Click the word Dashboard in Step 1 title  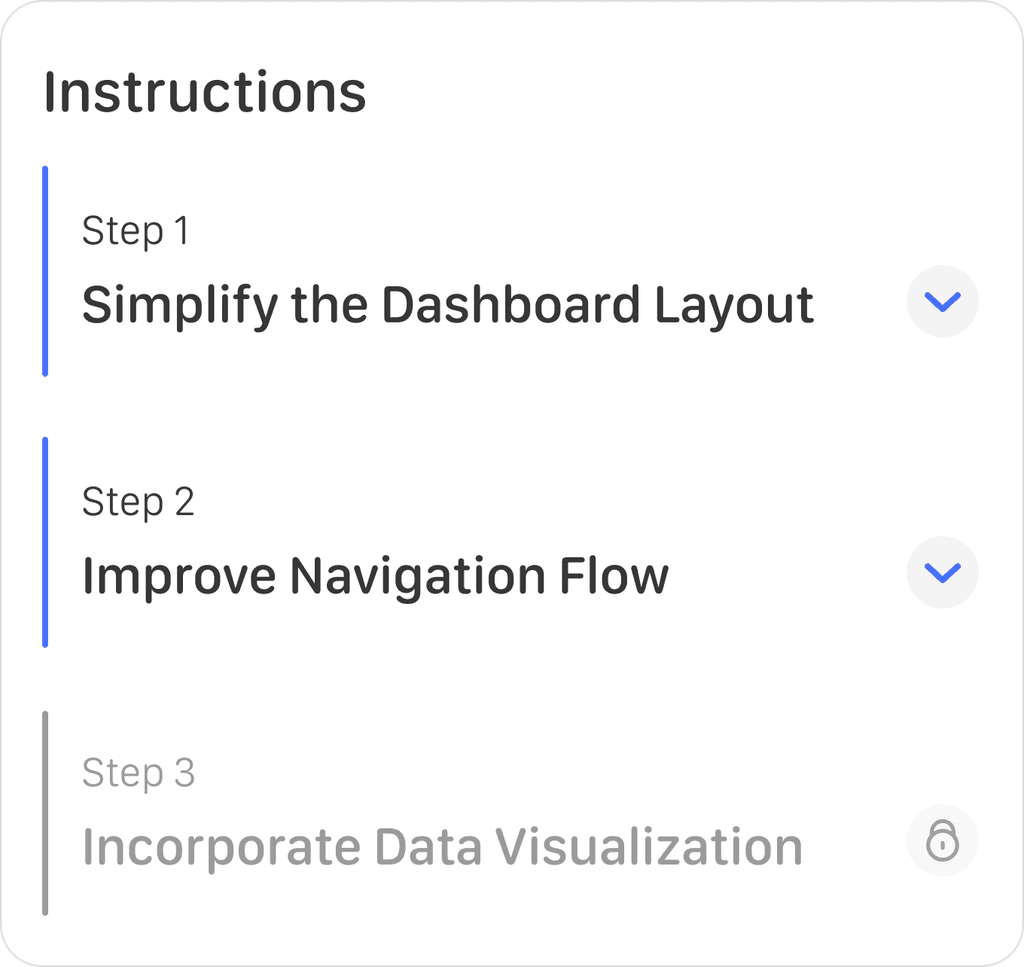click(x=510, y=305)
